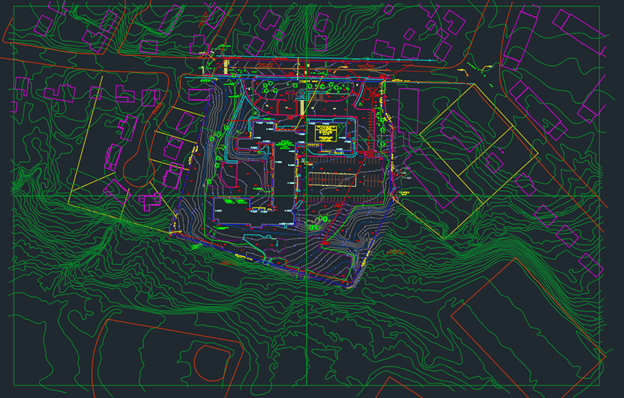Click the magenta rectangle at site's northwest corner
Screen dimensions: 624x398
(199, 95)
